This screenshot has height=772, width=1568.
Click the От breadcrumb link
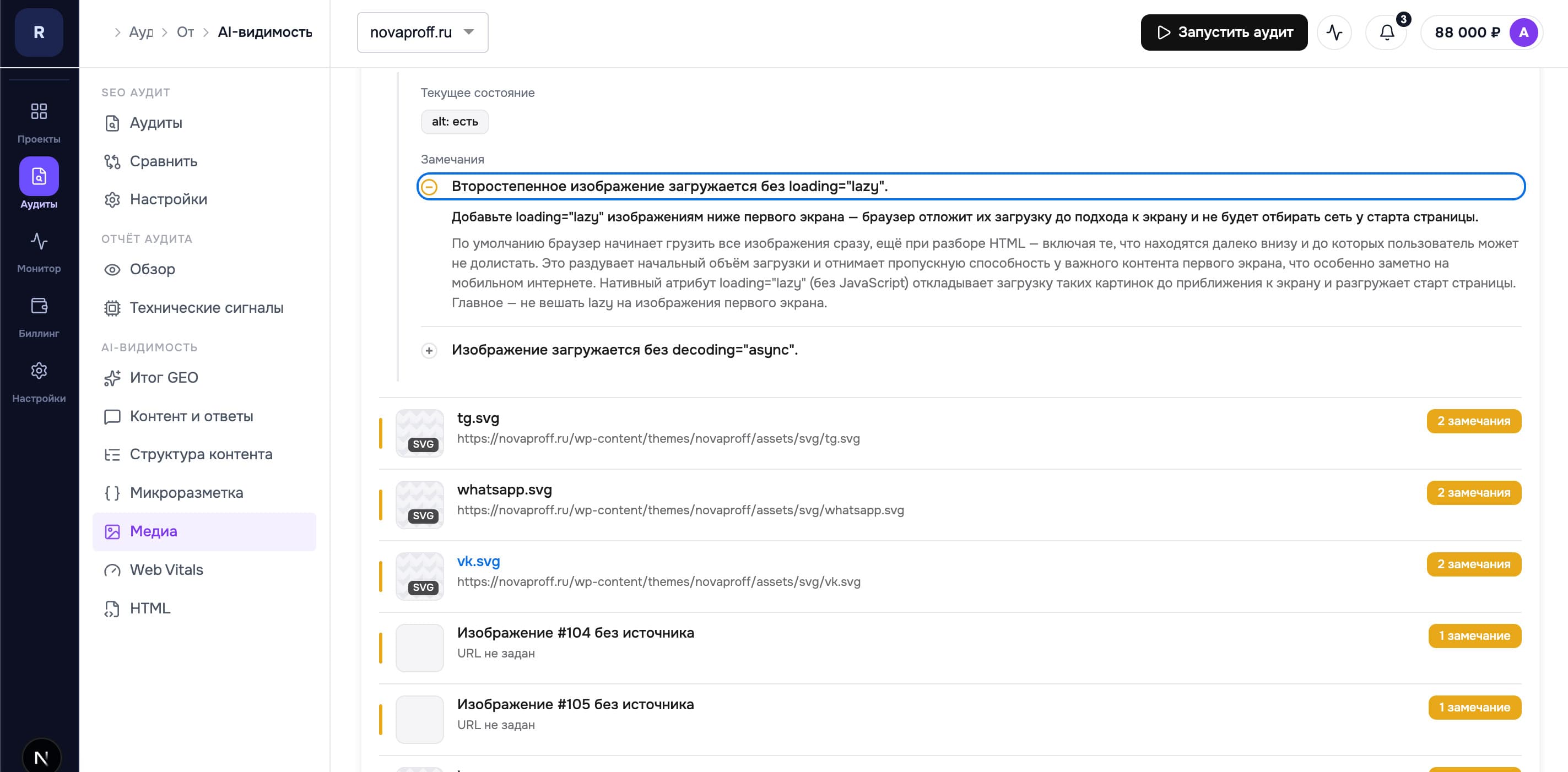[x=185, y=32]
